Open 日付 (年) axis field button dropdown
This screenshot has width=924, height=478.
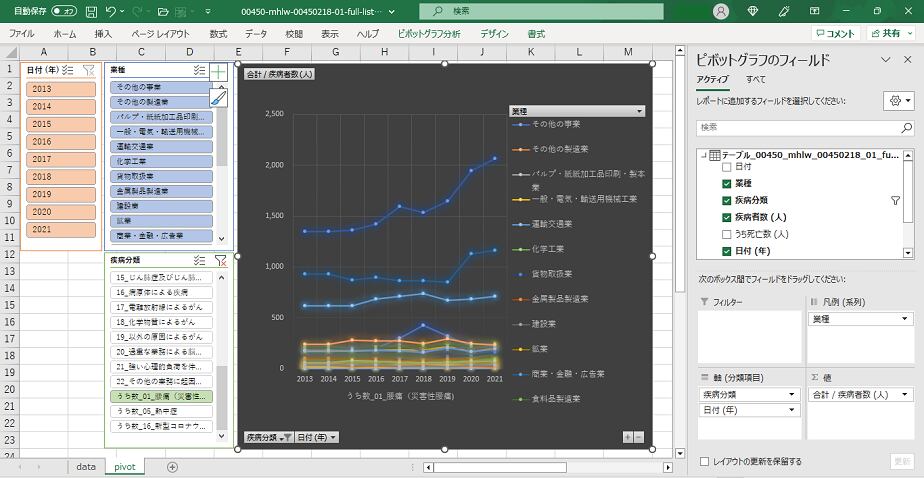[331, 437]
